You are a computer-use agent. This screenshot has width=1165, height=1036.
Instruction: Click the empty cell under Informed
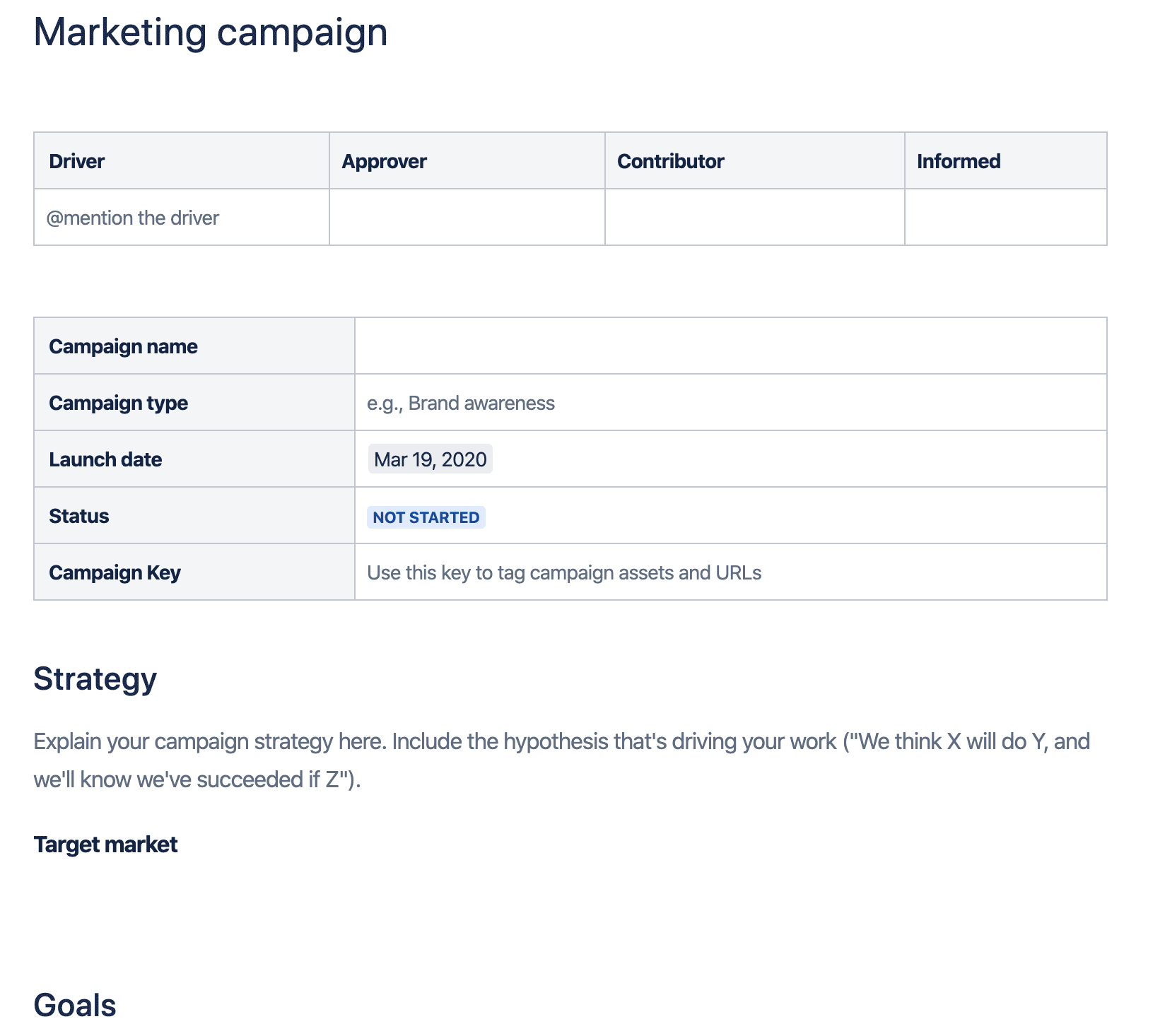(x=1006, y=218)
